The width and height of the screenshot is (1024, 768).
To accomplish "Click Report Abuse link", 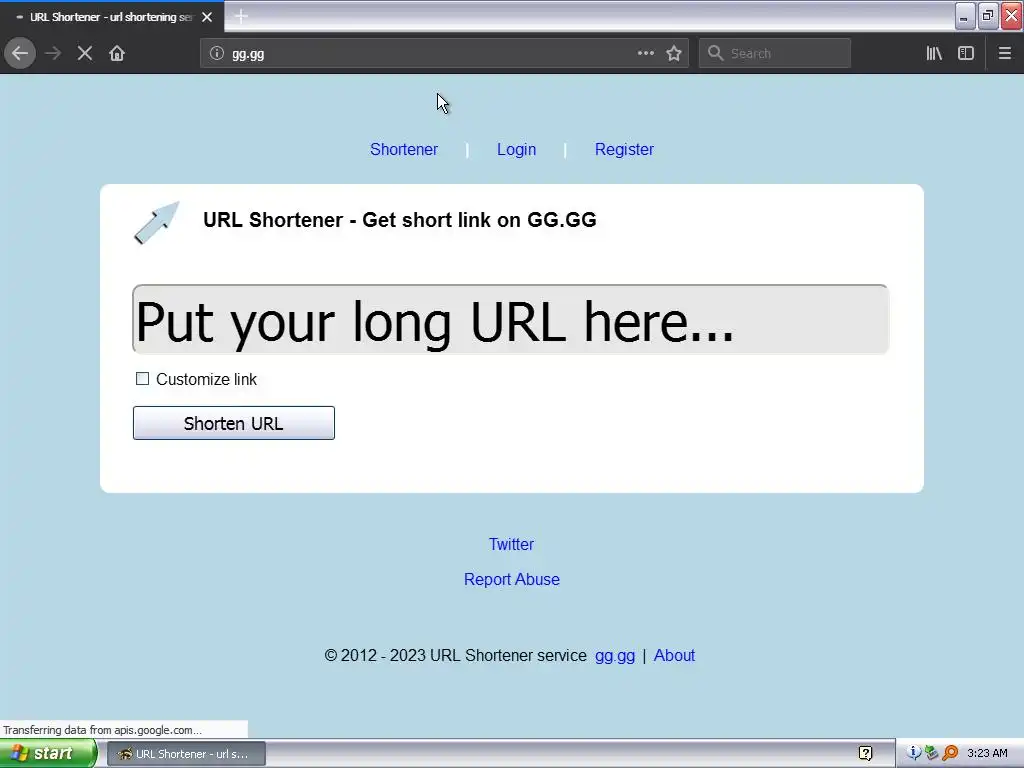I will click(512, 579).
